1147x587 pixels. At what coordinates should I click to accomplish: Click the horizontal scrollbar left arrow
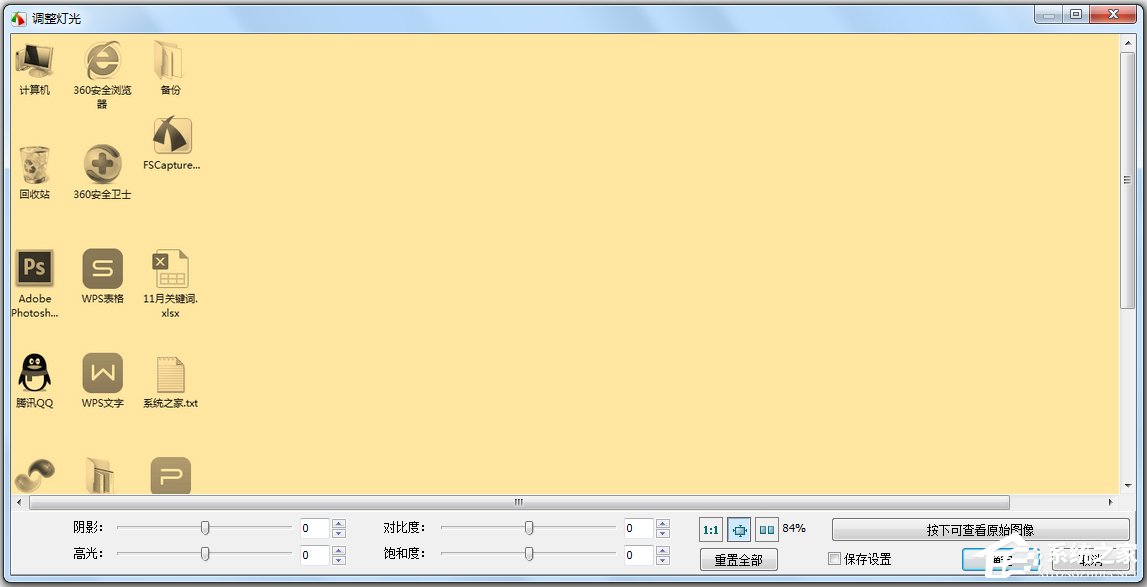(x=20, y=502)
